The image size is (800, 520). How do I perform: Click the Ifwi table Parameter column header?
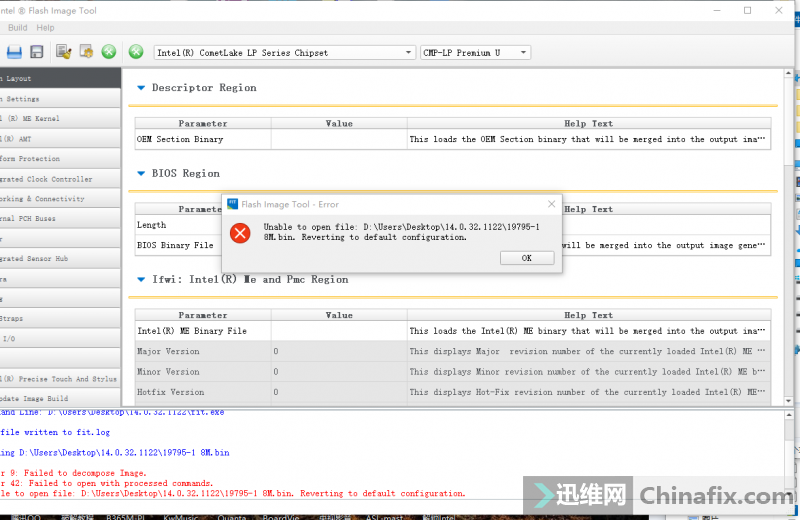[x=203, y=315]
